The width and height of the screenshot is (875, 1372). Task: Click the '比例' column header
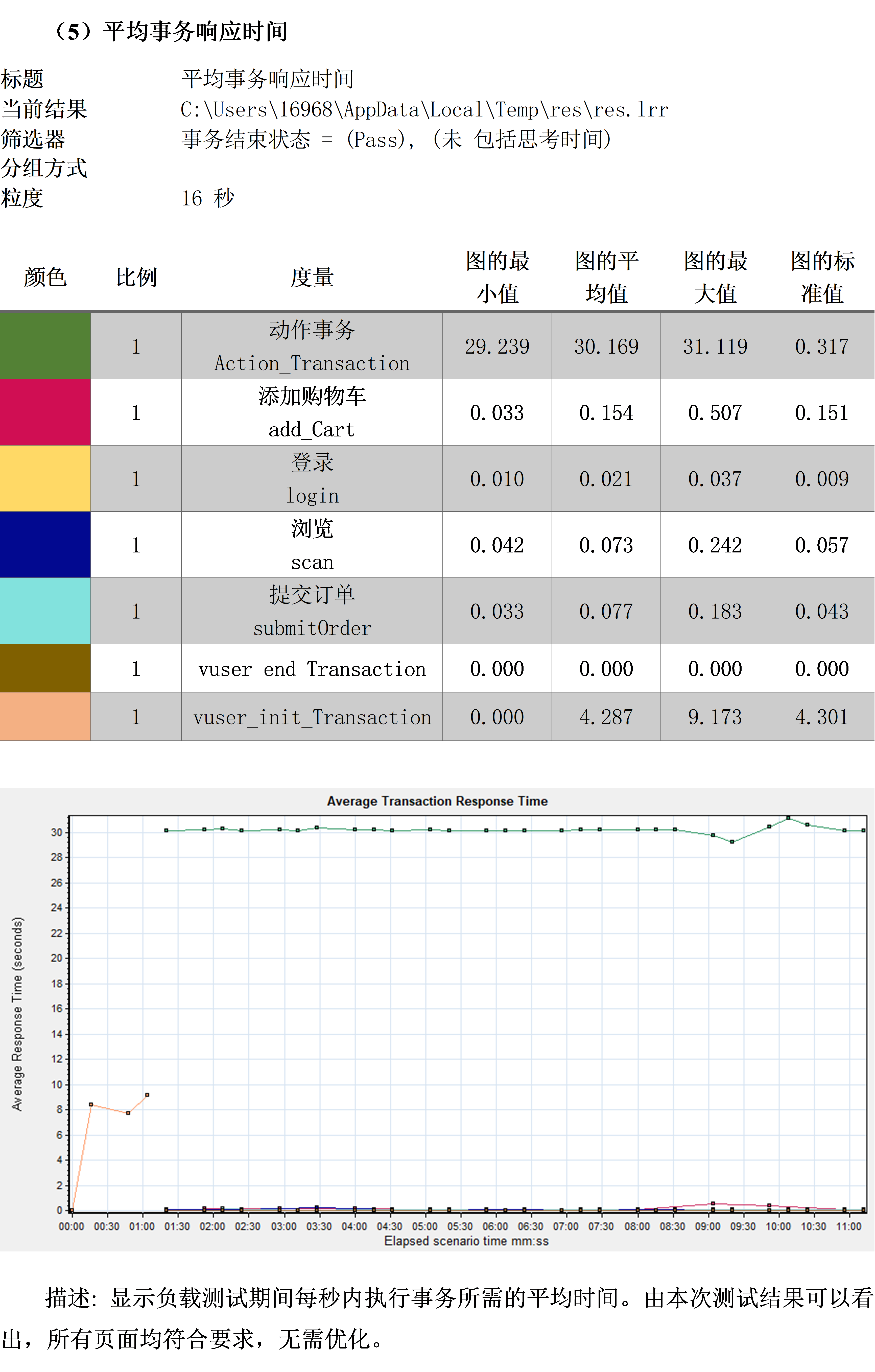point(136,277)
